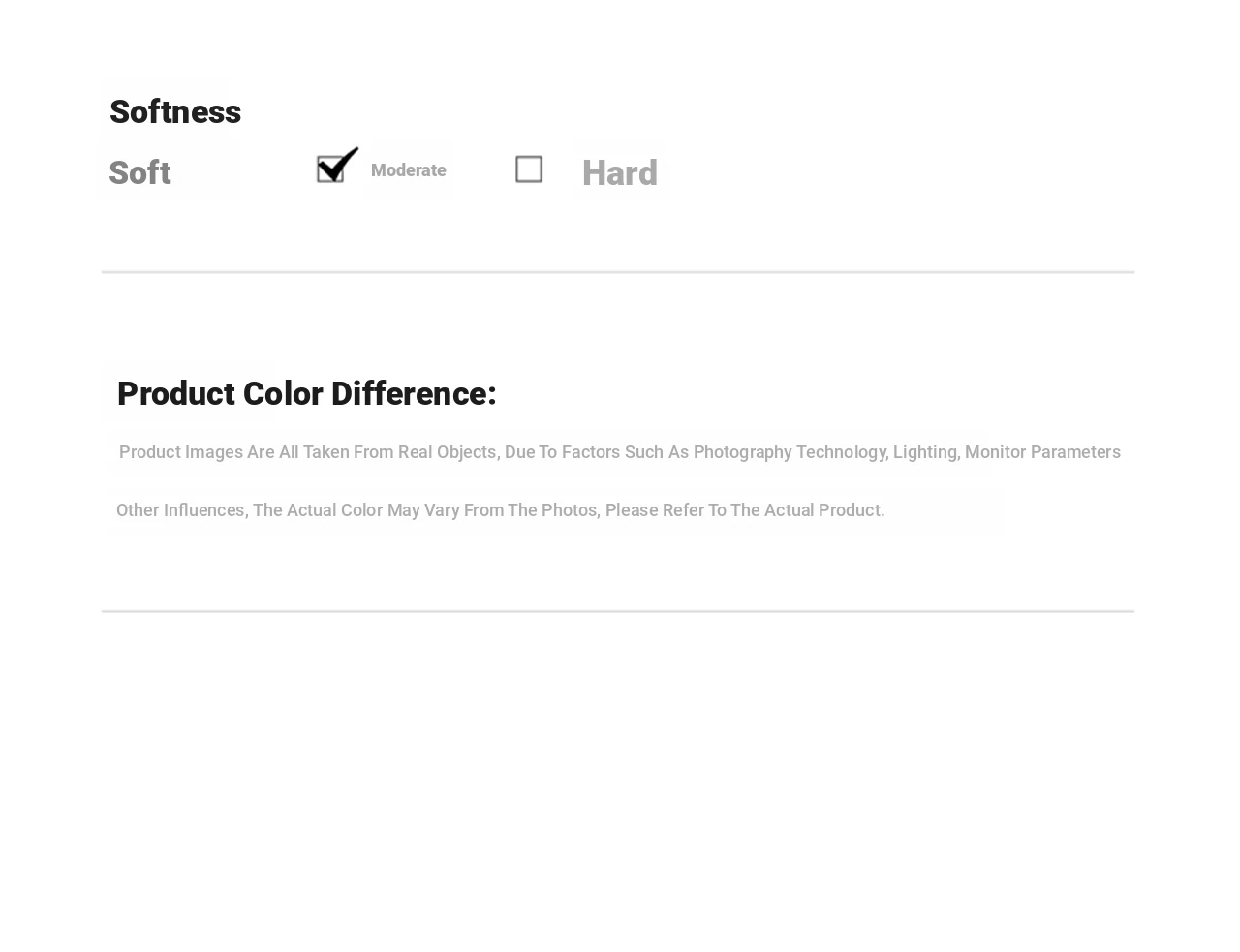Click the word 'Photos' in second line
The width and height of the screenshot is (1240, 952).
570,510
